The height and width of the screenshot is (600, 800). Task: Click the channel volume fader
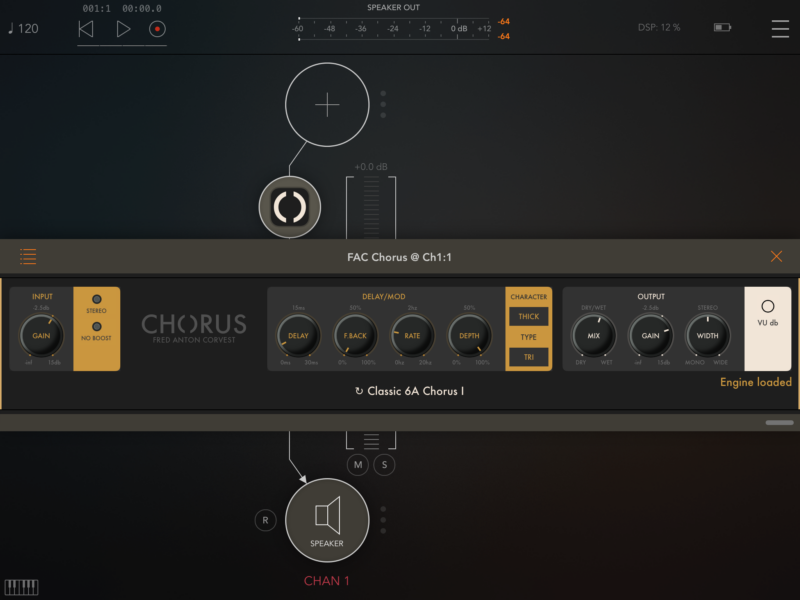pyautogui.click(x=371, y=208)
